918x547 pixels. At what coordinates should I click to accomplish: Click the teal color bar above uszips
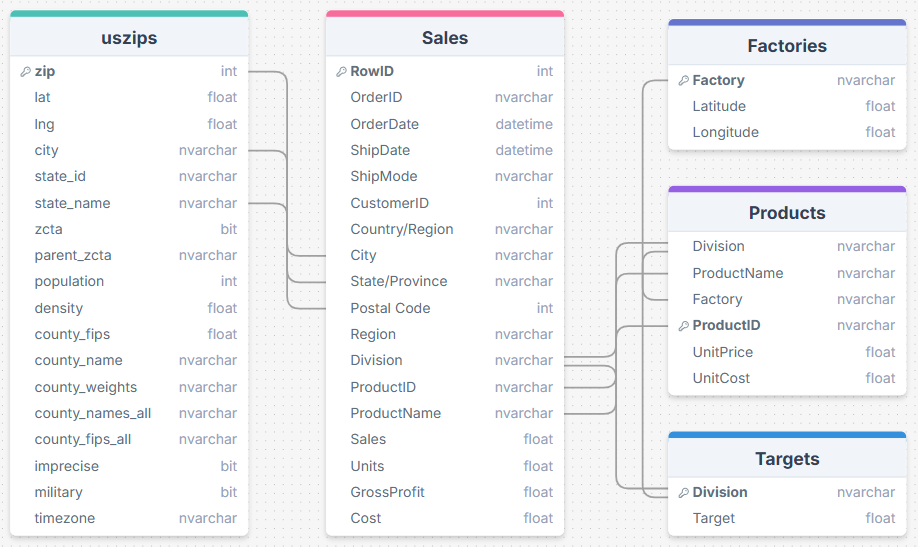[129, 14]
